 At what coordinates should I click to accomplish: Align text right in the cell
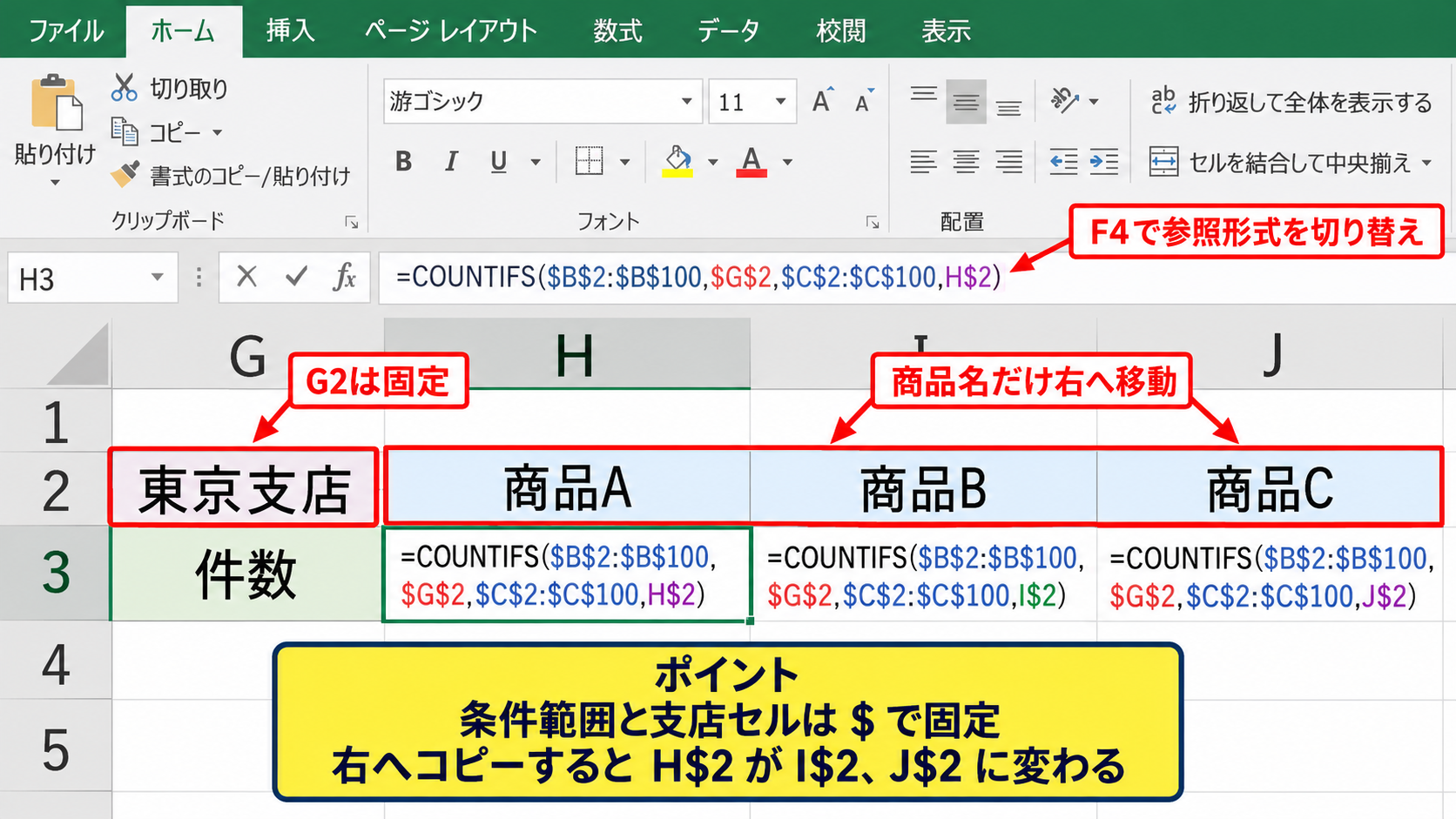[x=1008, y=161]
